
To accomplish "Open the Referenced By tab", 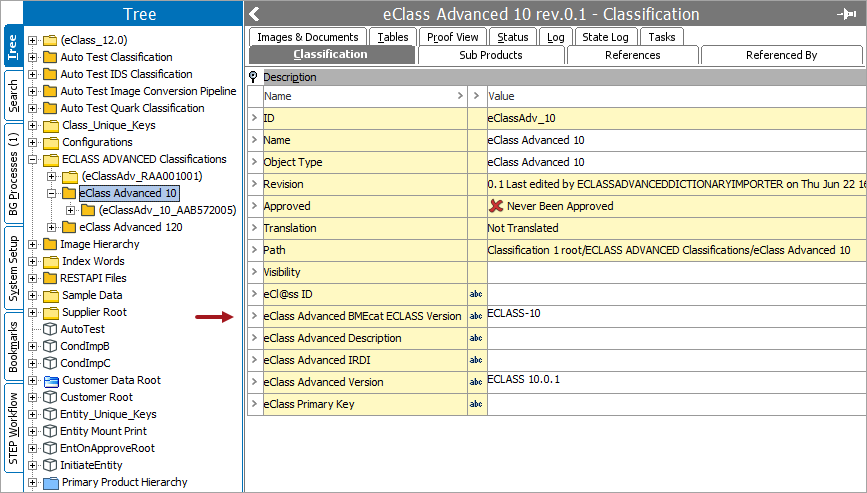I will [x=781, y=55].
